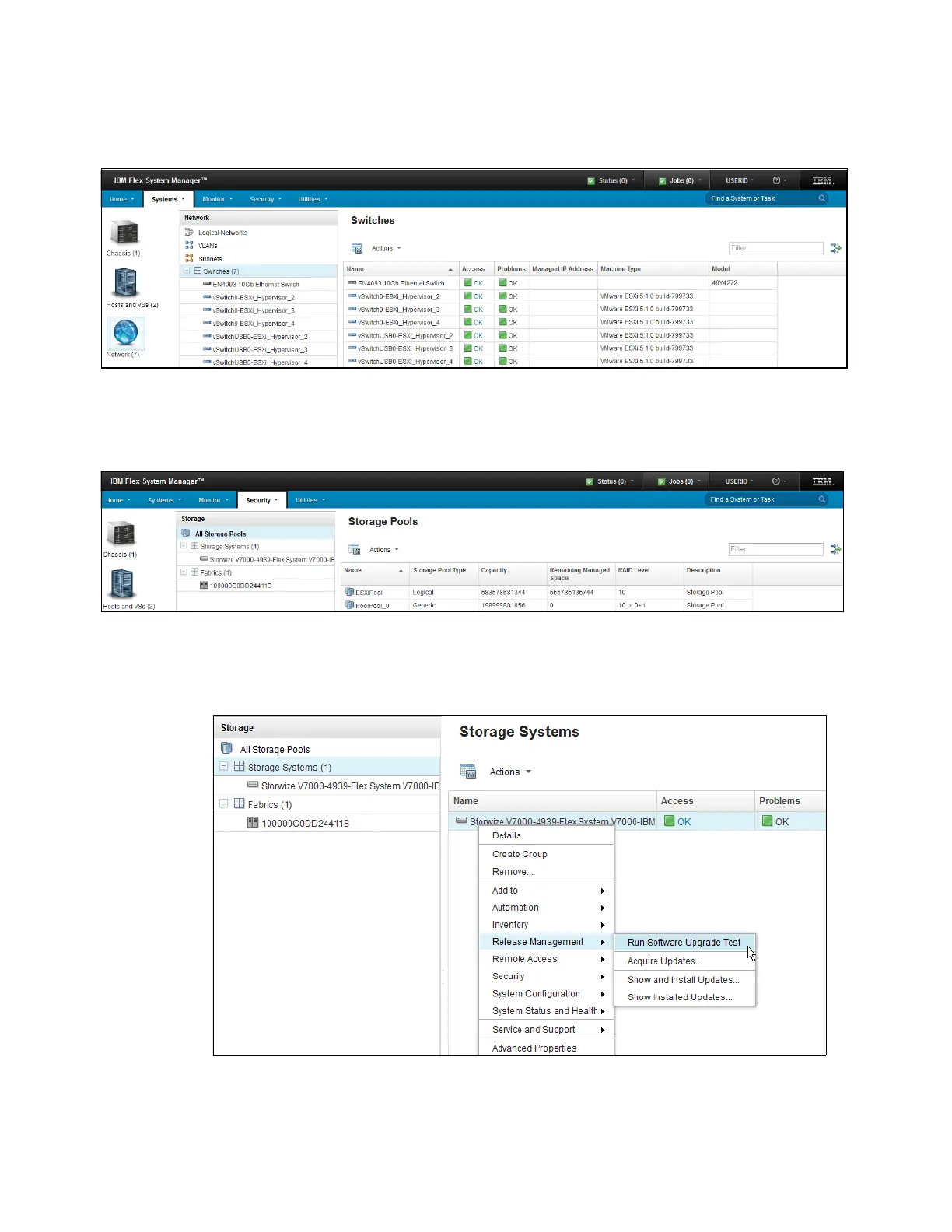Click the Chassis (1) icon on Storage Pools page

click(121, 534)
